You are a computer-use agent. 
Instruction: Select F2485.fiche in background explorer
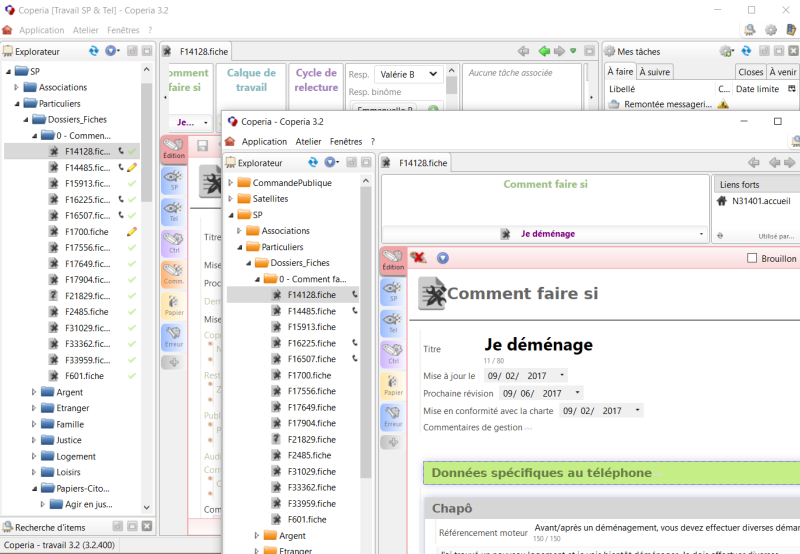(x=86, y=312)
